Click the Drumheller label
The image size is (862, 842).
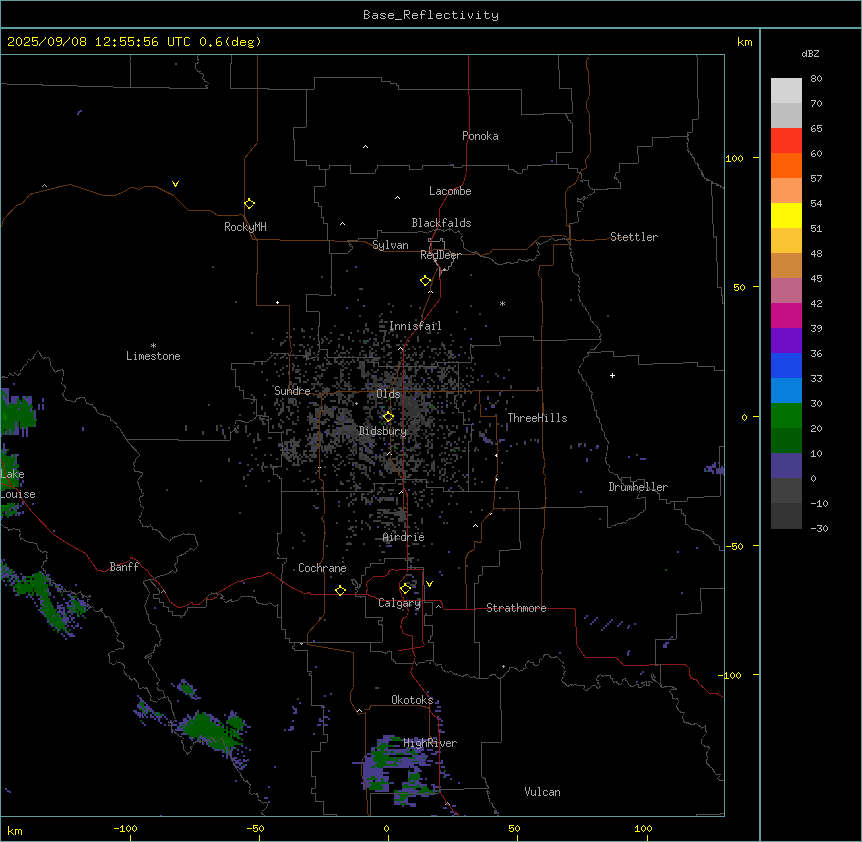click(x=638, y=487)
